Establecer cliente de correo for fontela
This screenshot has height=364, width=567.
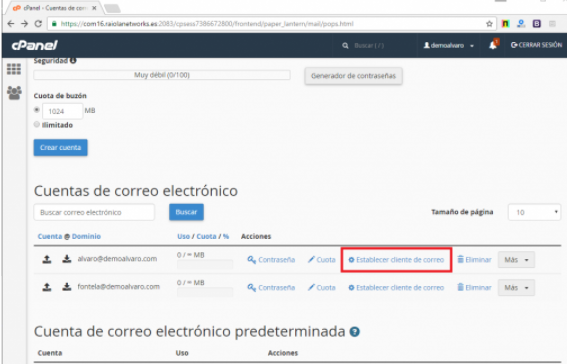click(396, 288)
